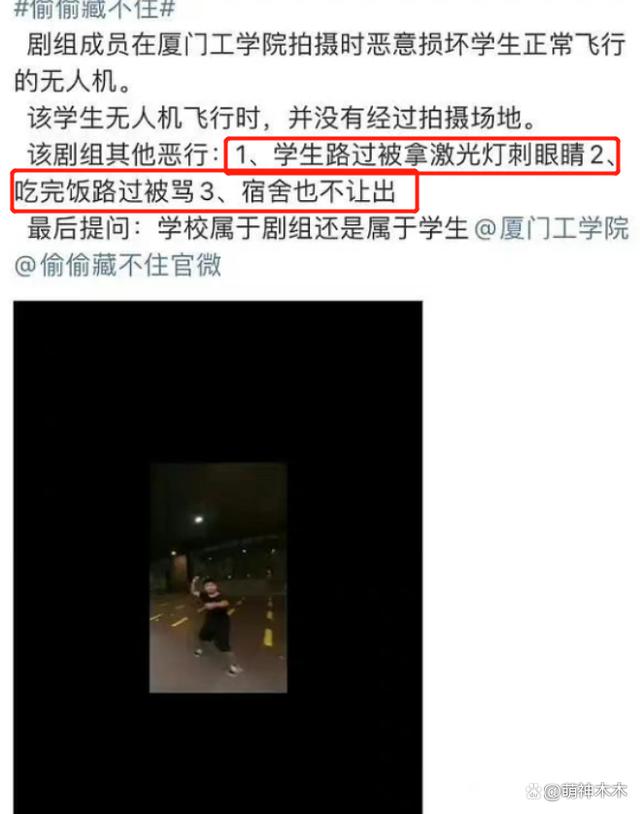Click the text 并没有经过拍摄场地
The width and height of the screenshot is (640, 814).
pos(405,118)
